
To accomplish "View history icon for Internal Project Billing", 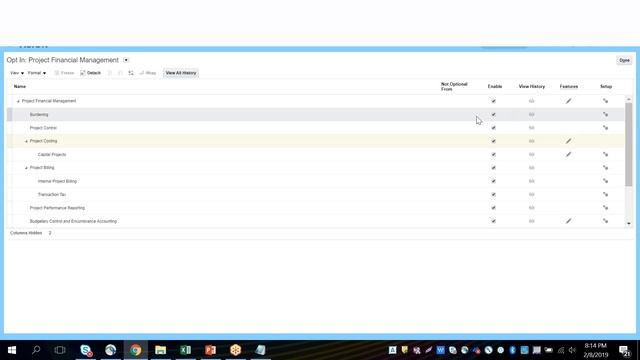I will pyautogui.click(x=531, y=181).
